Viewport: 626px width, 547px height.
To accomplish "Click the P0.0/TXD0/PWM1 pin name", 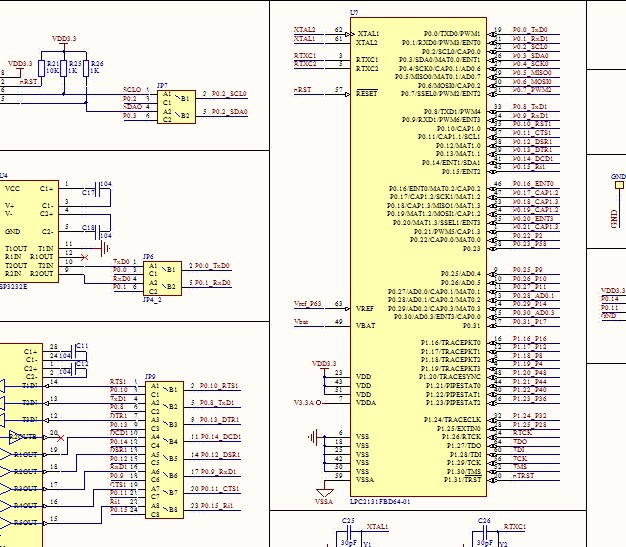I will (452, 34).
